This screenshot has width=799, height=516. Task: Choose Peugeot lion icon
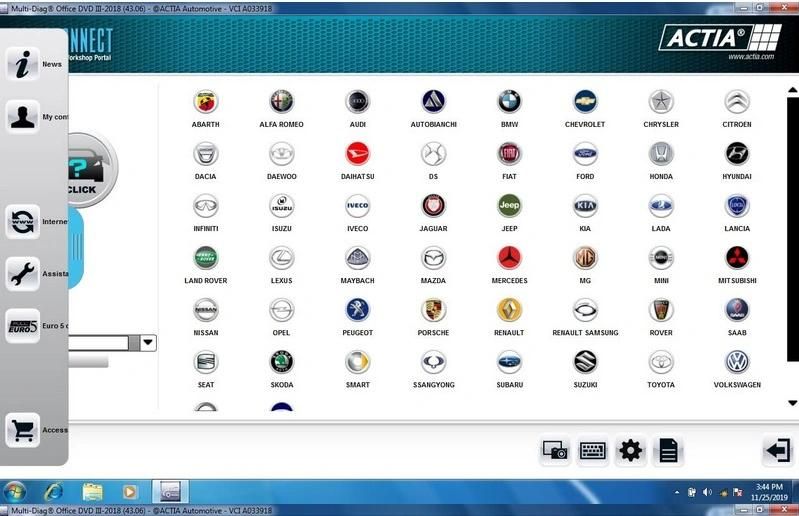(x=357, y=310)
